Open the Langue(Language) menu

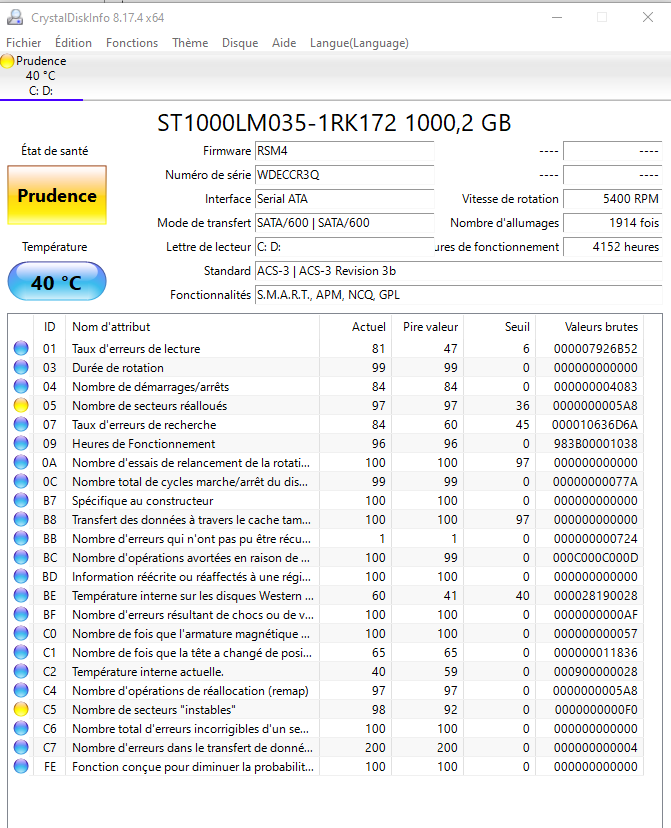point(359,43)
